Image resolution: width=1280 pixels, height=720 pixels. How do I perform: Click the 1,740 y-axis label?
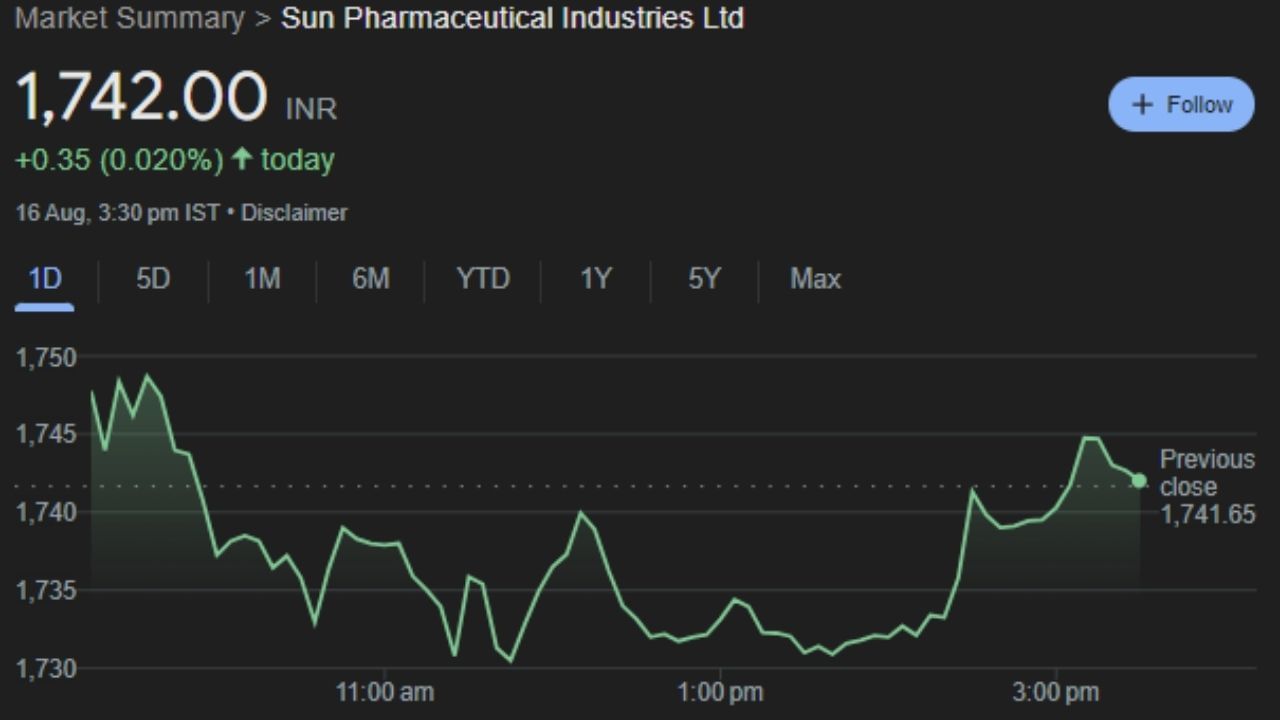click(46, 513)
